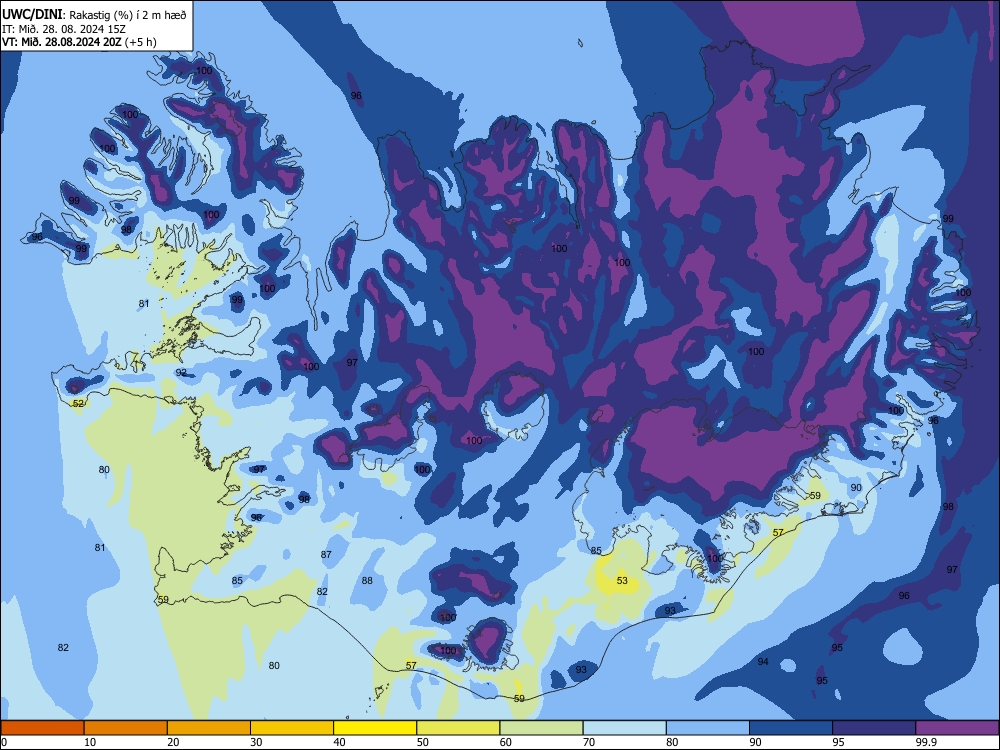Click the legend tick label '10'

click(x=90, y=742)
